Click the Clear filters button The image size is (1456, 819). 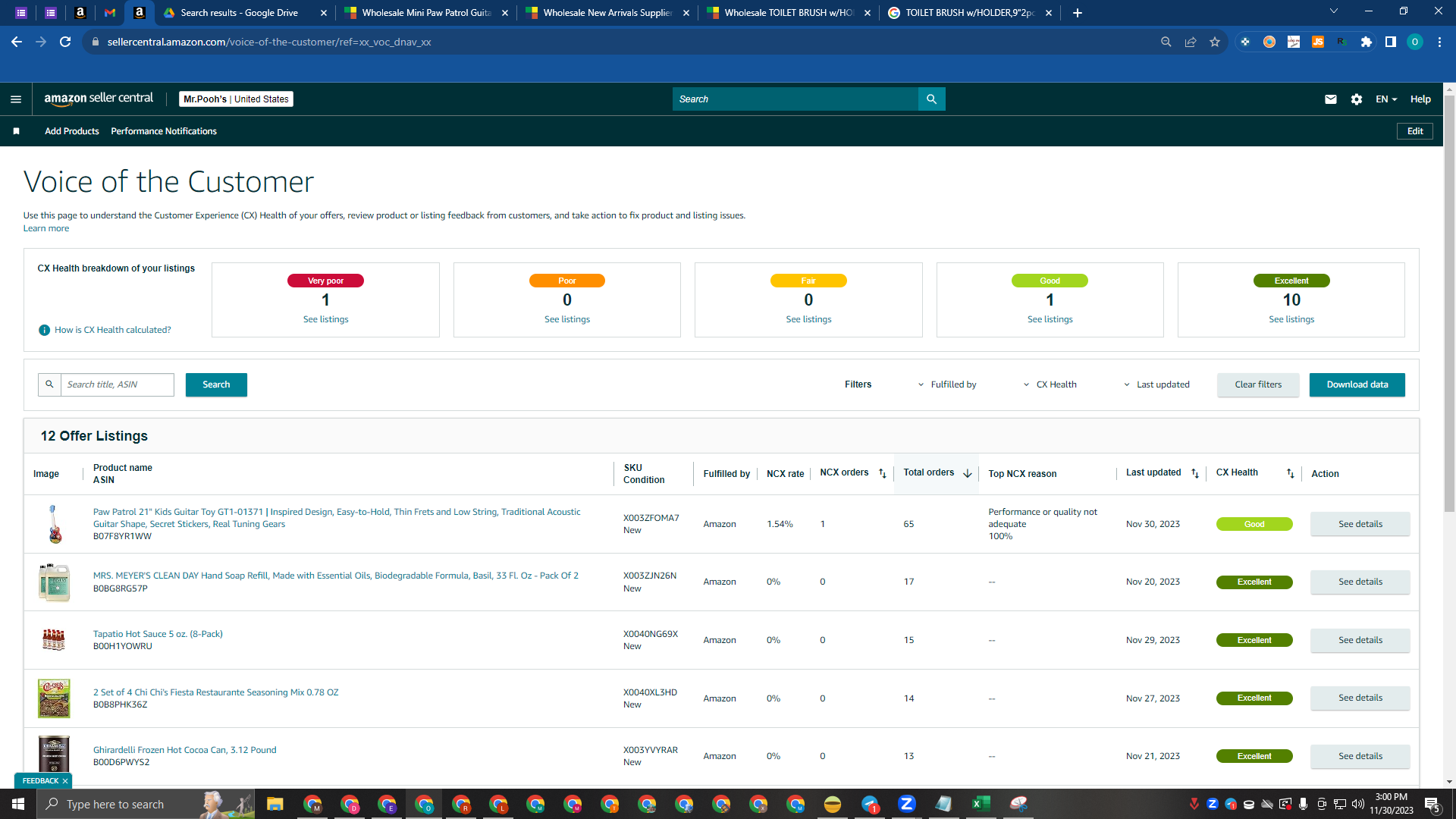(x=1258, y=384)
